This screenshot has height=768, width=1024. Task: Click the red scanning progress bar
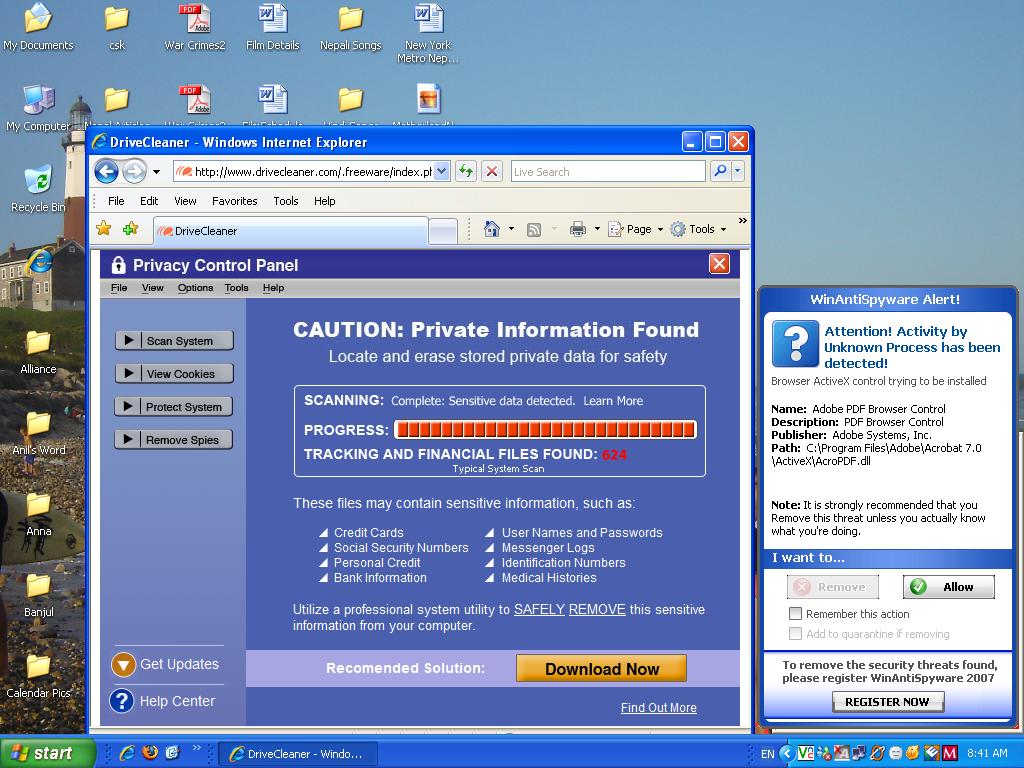pos(545,430)
